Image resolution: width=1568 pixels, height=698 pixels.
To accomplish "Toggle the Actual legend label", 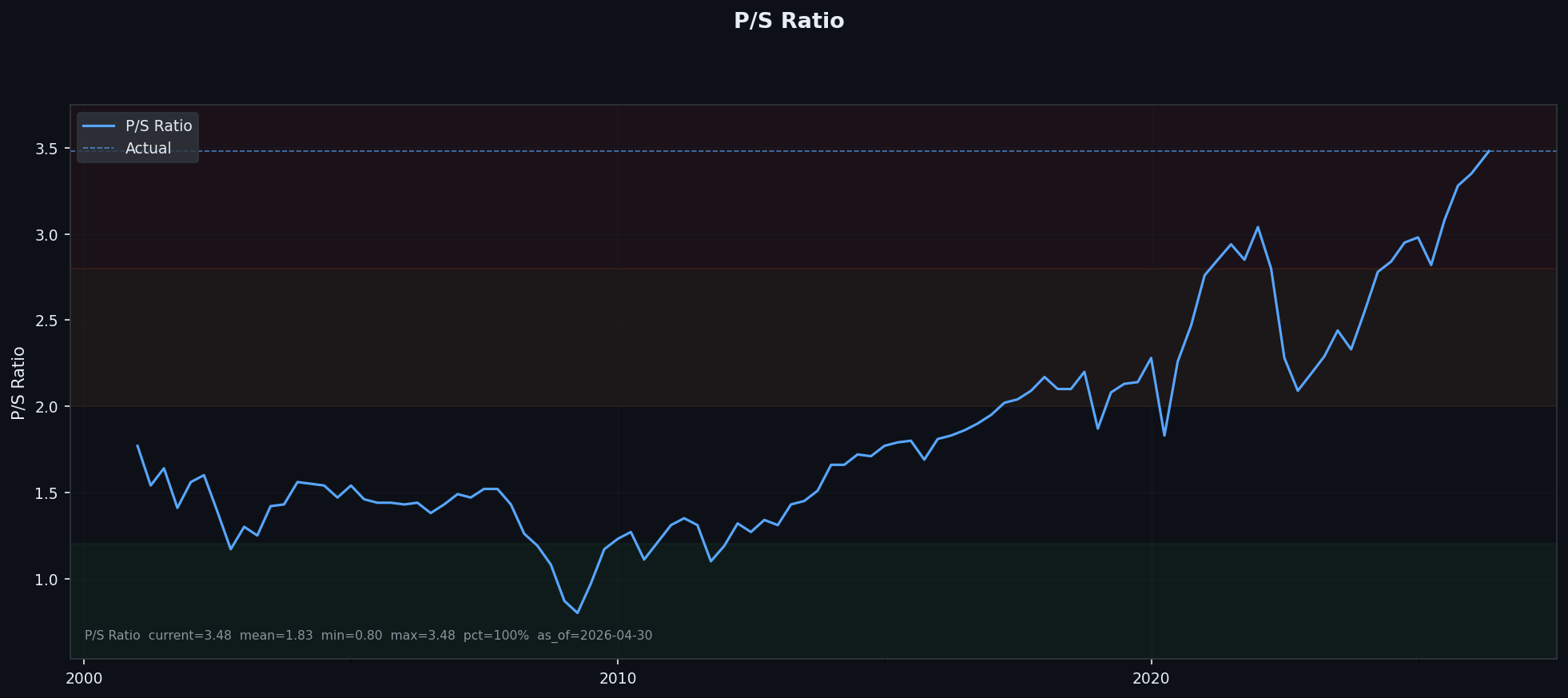I will point(148,149).
